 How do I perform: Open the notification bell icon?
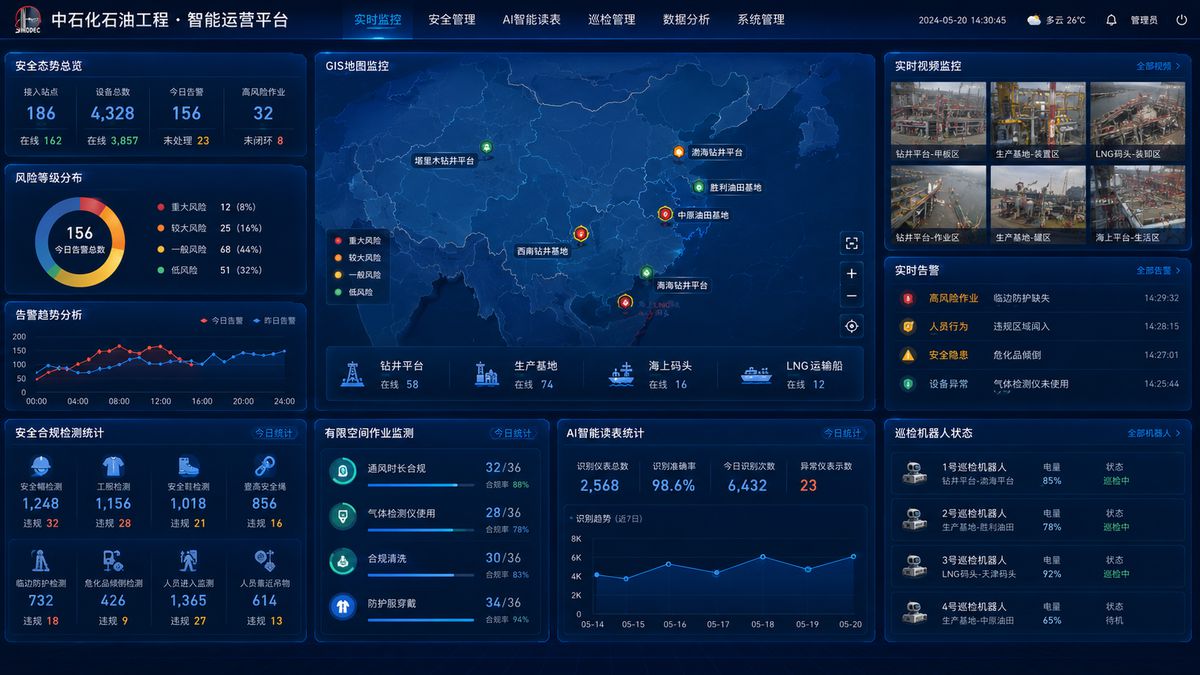coord(1111,20)
